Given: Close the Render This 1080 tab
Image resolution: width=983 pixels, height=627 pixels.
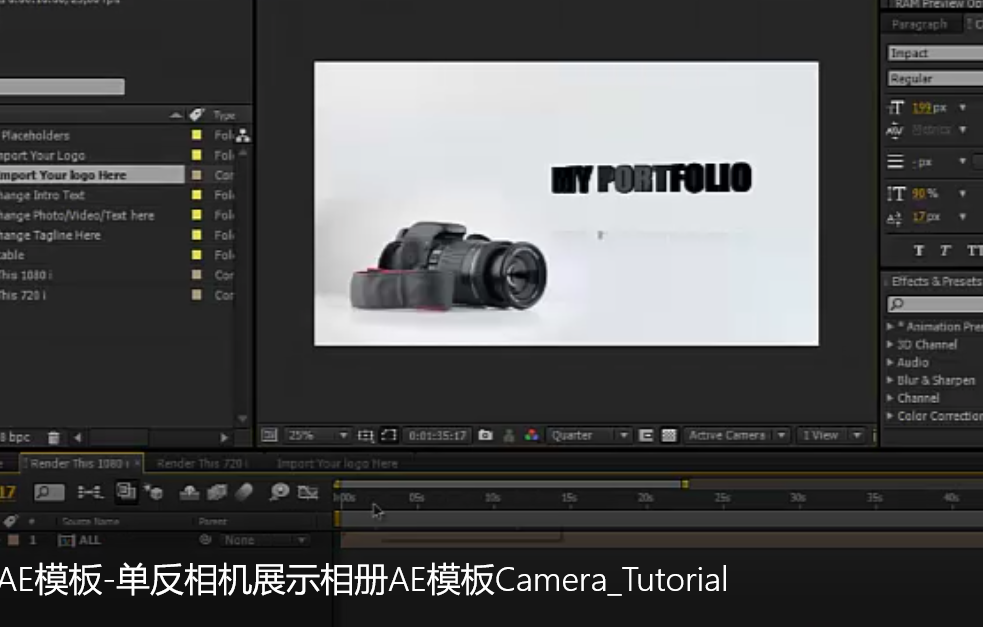Looking at the screenshot, I should (x=137, y=463).
